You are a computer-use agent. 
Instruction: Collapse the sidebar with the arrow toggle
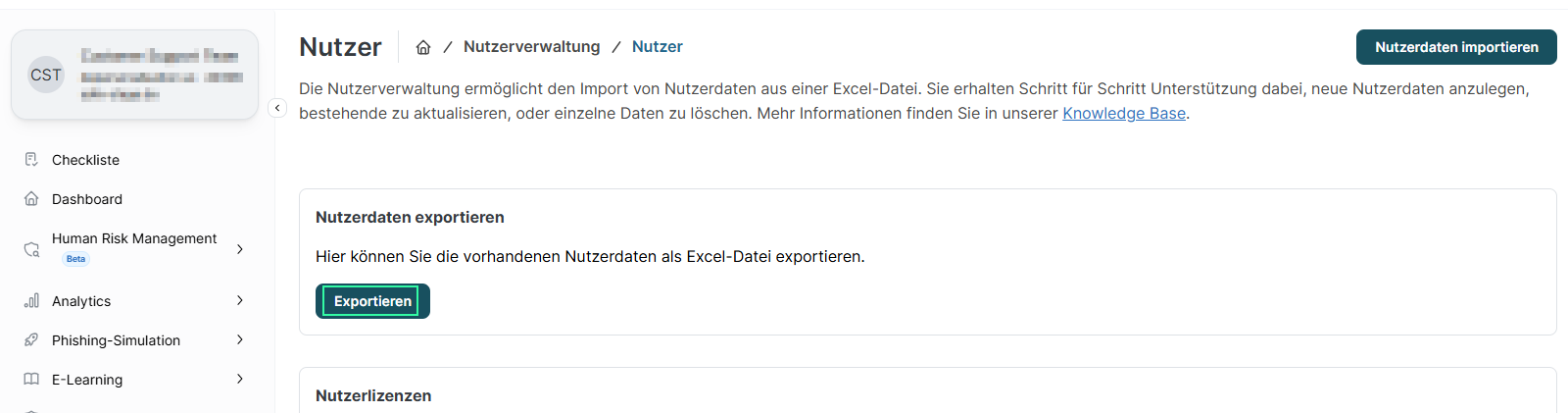(277, 108)
